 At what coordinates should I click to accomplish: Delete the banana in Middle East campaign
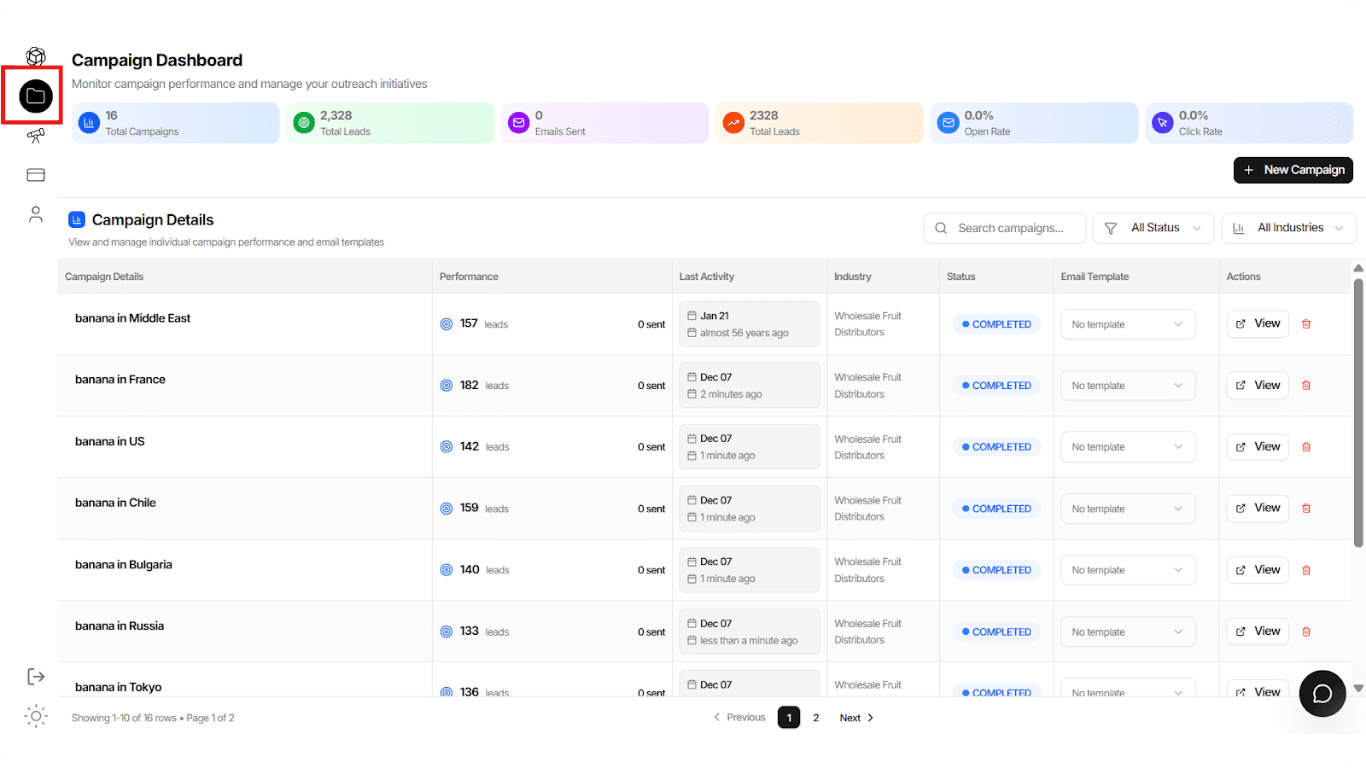click(x=1306, y=324)
